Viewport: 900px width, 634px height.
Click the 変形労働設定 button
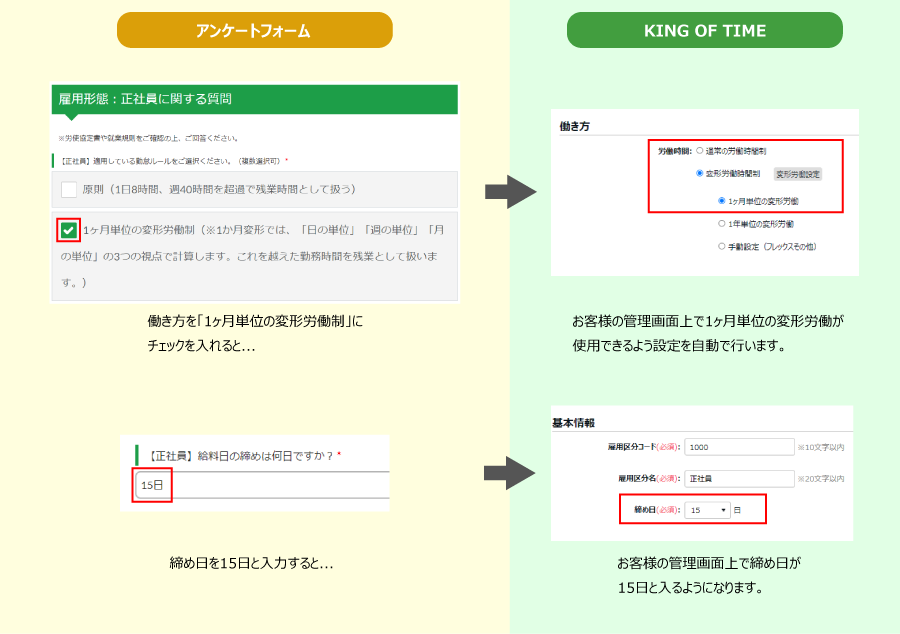[x=798, y=174]
